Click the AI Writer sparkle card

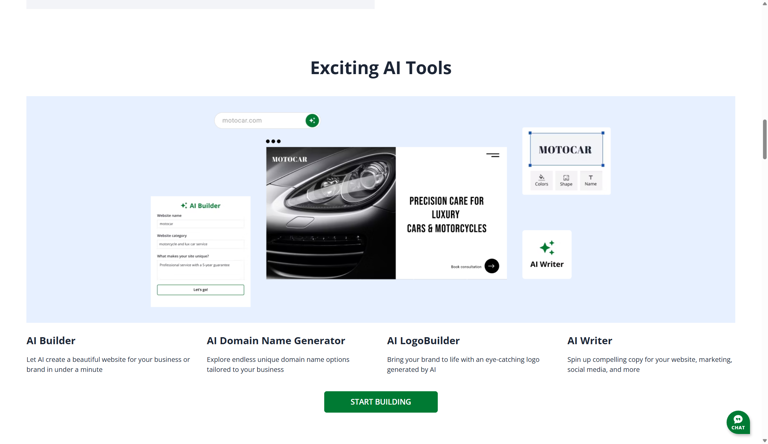pos(547,254)
